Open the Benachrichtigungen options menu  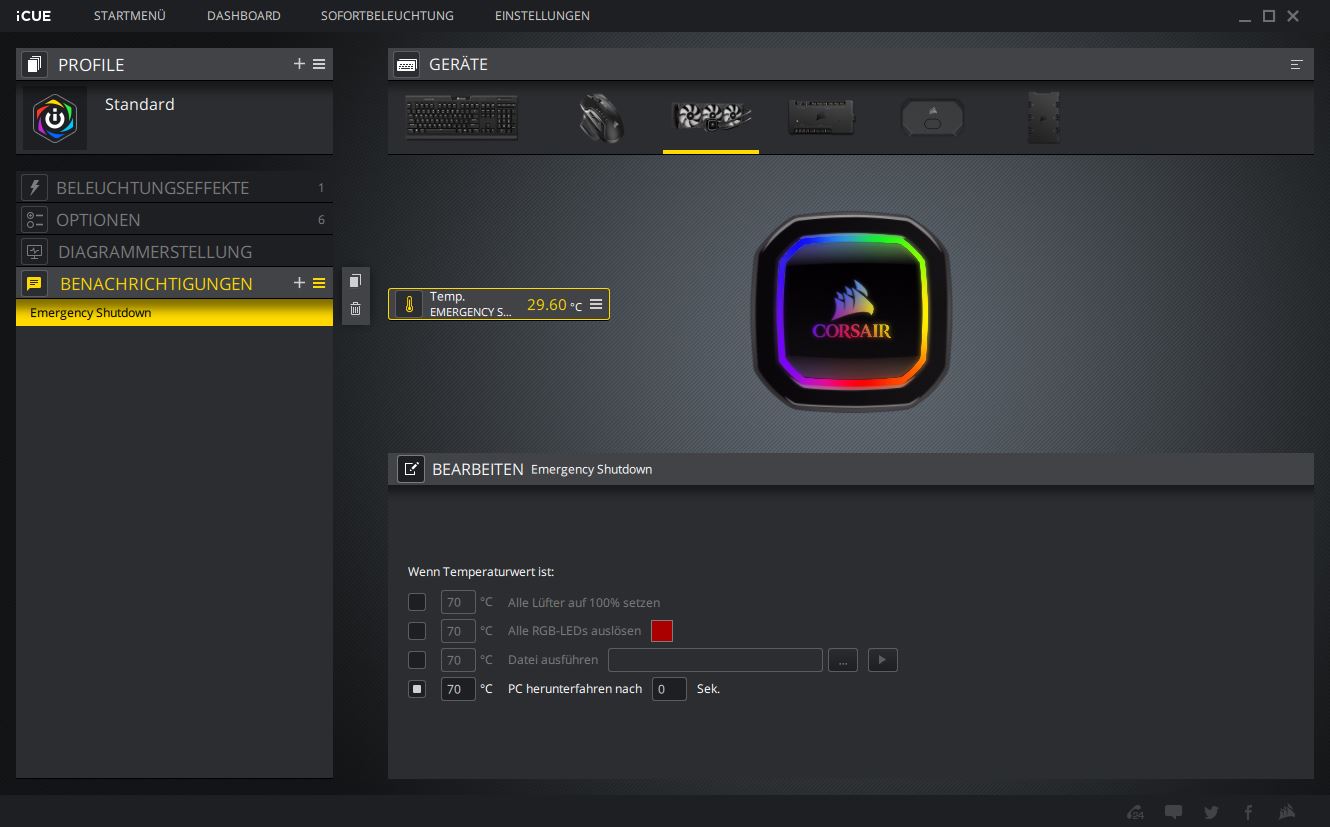(319, 283)
